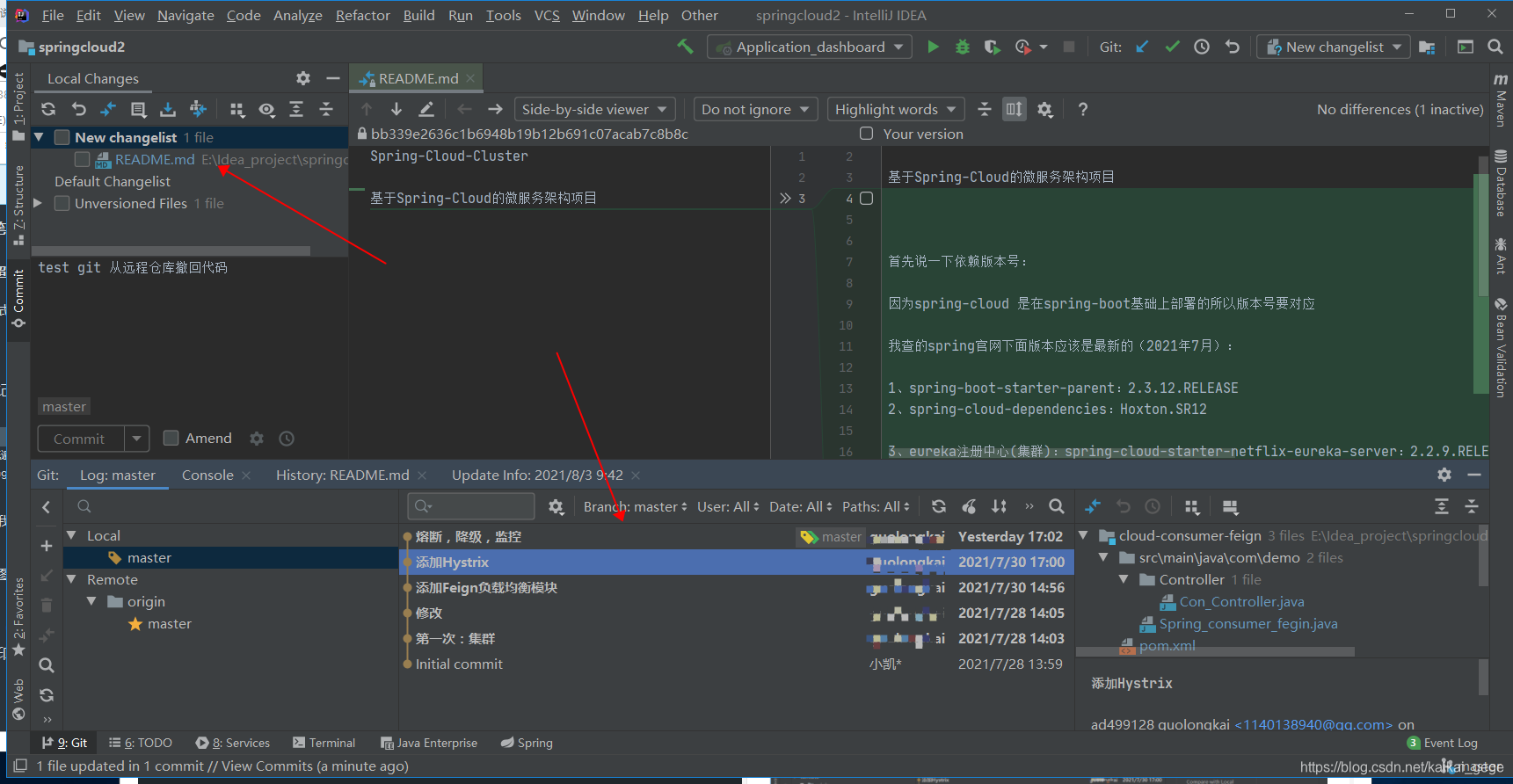Image resolution: width=1513 pixels, height=784 pixels.
Task: Click the Git update project arrow icon
Action: pyautogui.click(x=1142, y=47)
